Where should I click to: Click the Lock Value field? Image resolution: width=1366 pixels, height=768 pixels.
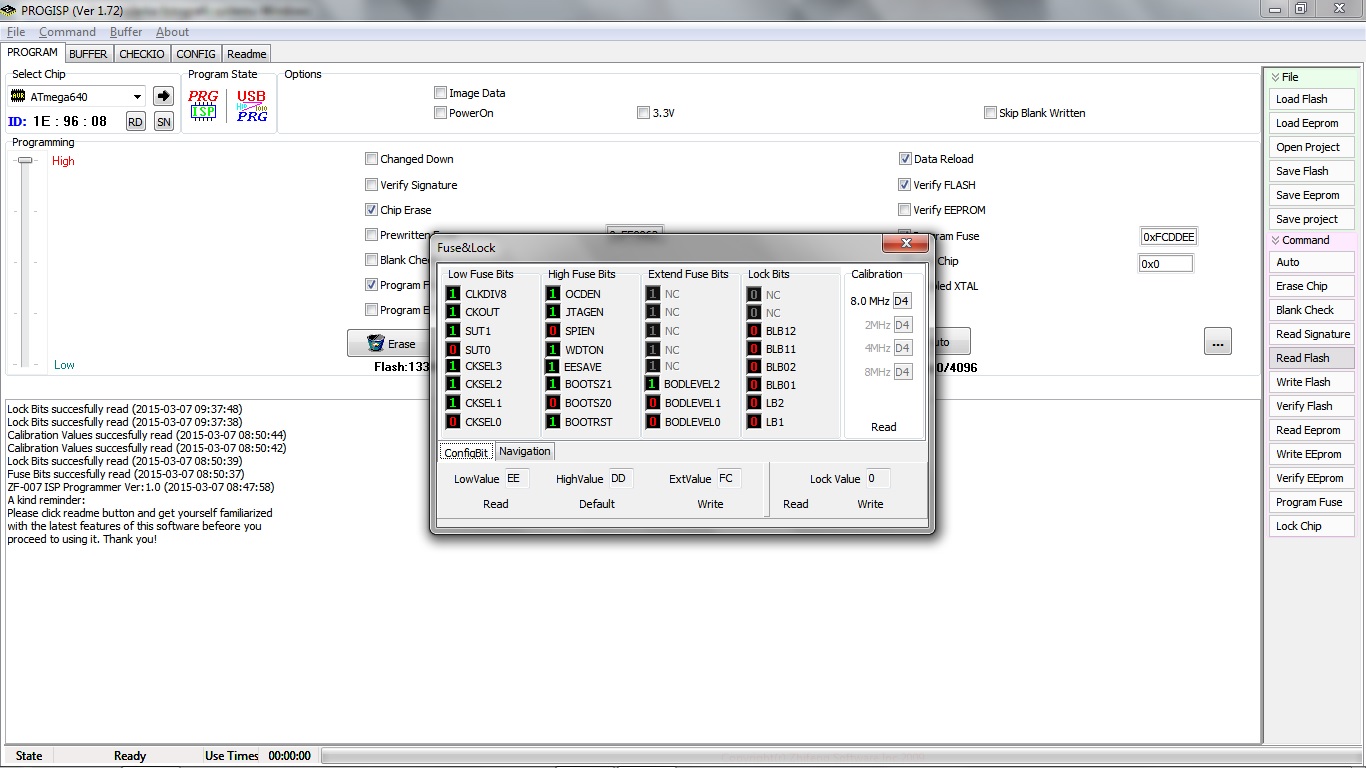pos(876,479)
